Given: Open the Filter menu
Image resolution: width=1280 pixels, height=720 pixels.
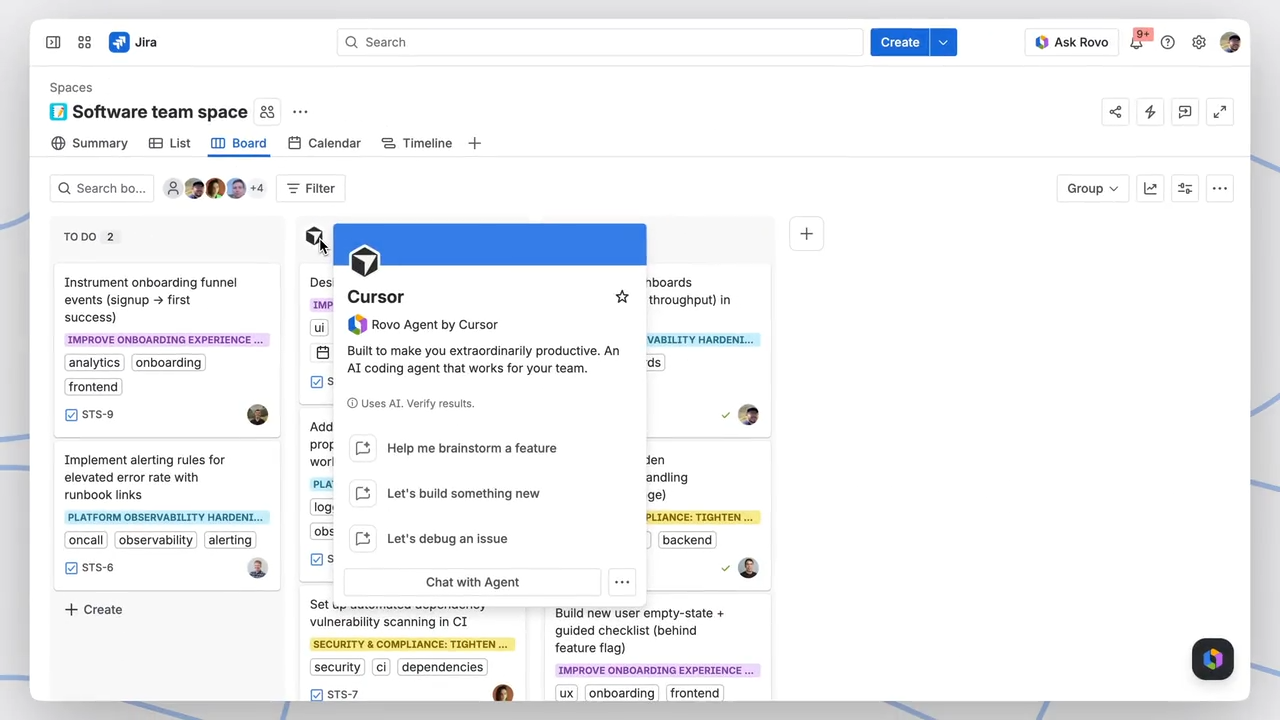Looking at the screenshot, I should 310,188.
